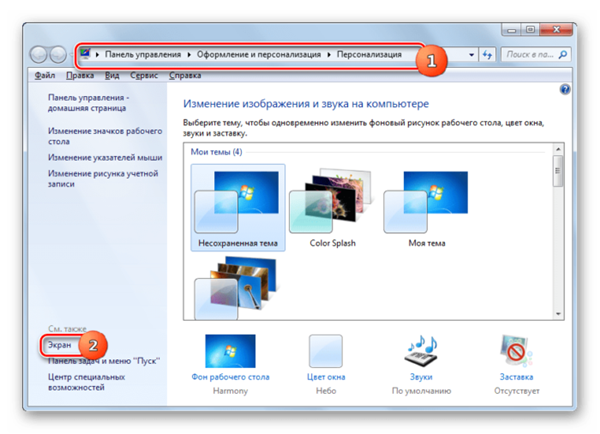
Task: Click the "Harmony" background name text
Action: click(230, 391)
